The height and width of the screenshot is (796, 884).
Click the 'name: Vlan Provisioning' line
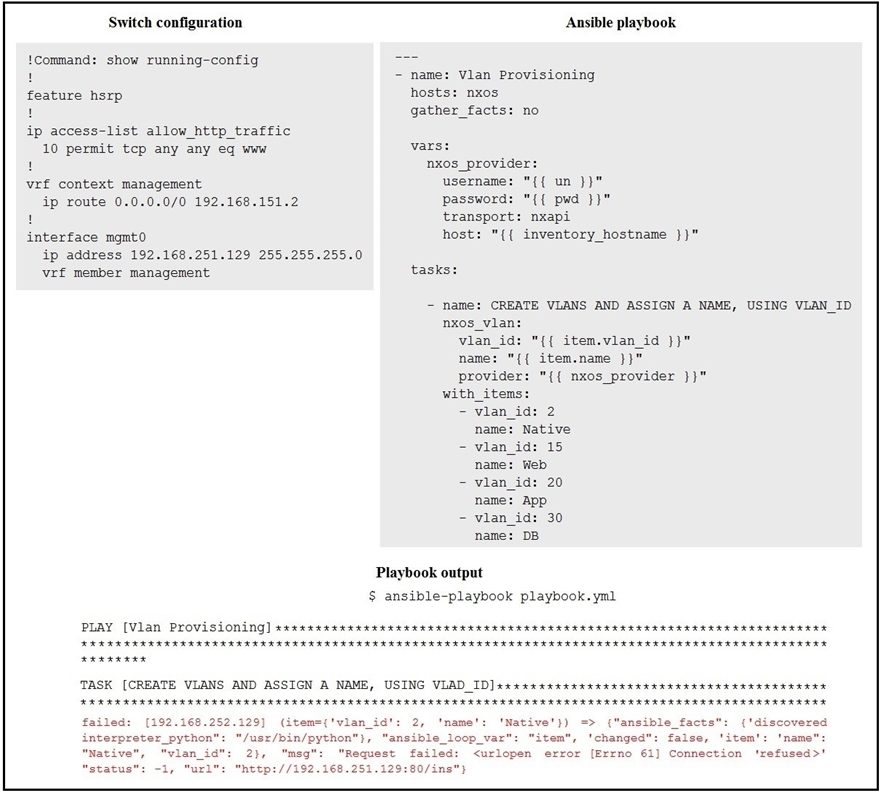point(495,75)
